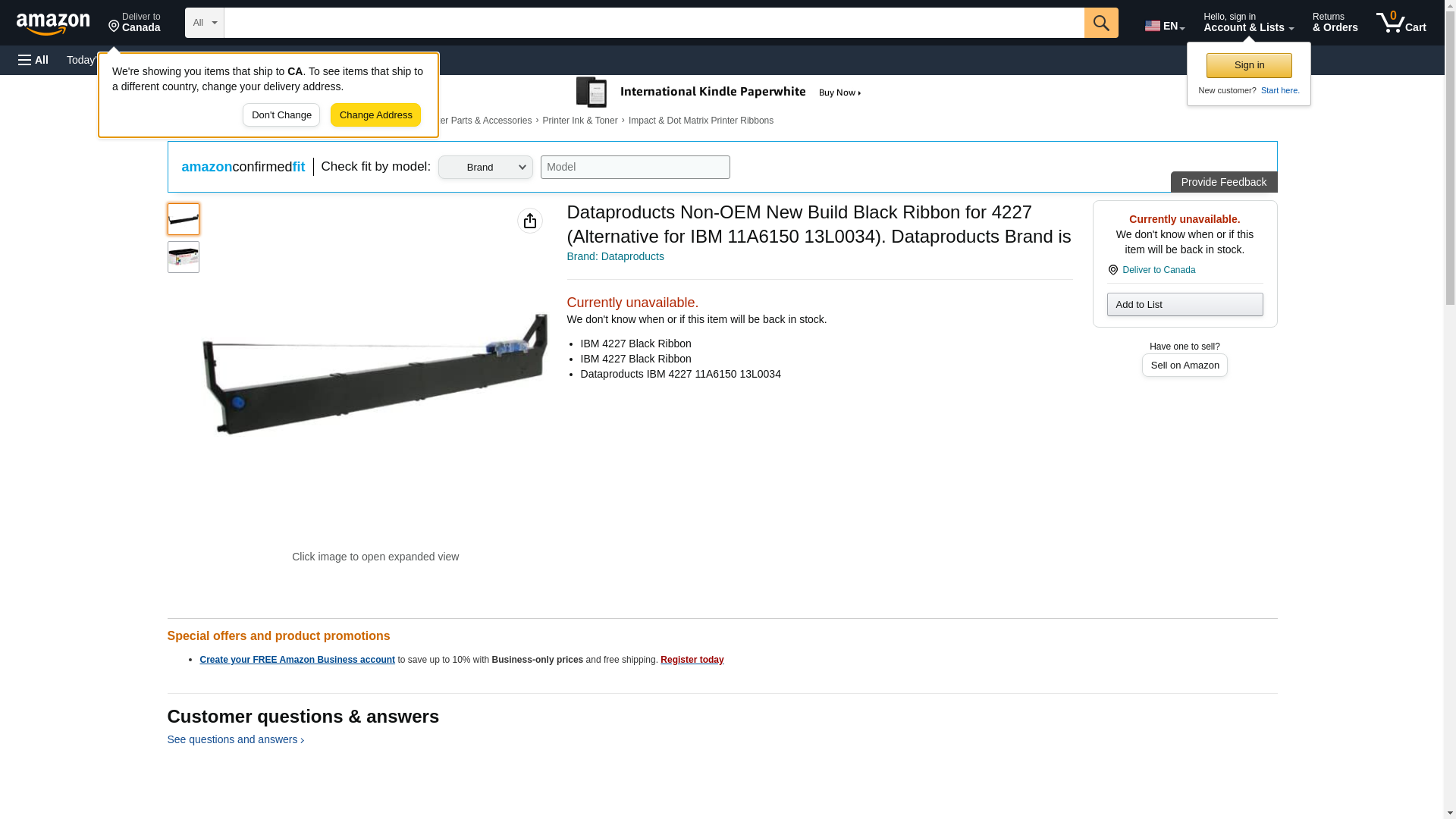
Task: Click the Amazon logo
Action: pyautogui.click(x=53, y=24)
